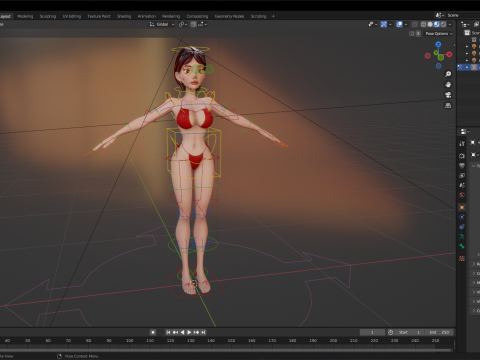480x360 pixels.
Task: Open Output properties tab
Action: pos(462,166)
